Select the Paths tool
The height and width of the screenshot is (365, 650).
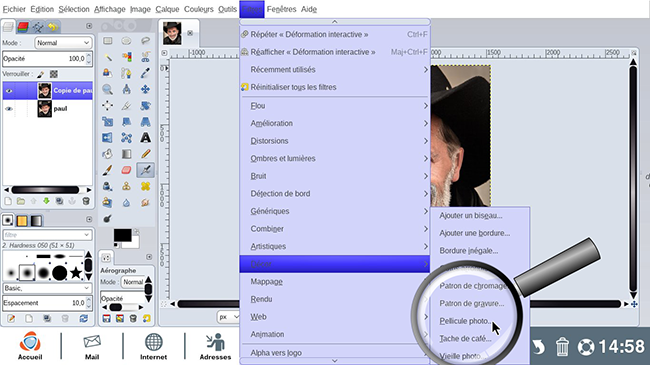coord(126,73)
